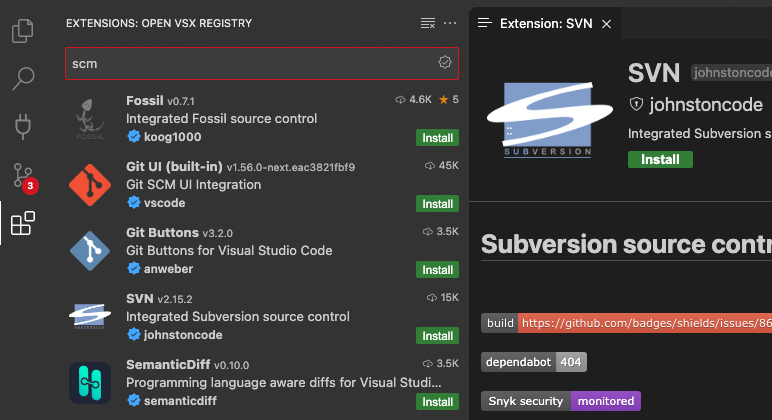Open johnstoncode publisher link in details

[706, 104]
